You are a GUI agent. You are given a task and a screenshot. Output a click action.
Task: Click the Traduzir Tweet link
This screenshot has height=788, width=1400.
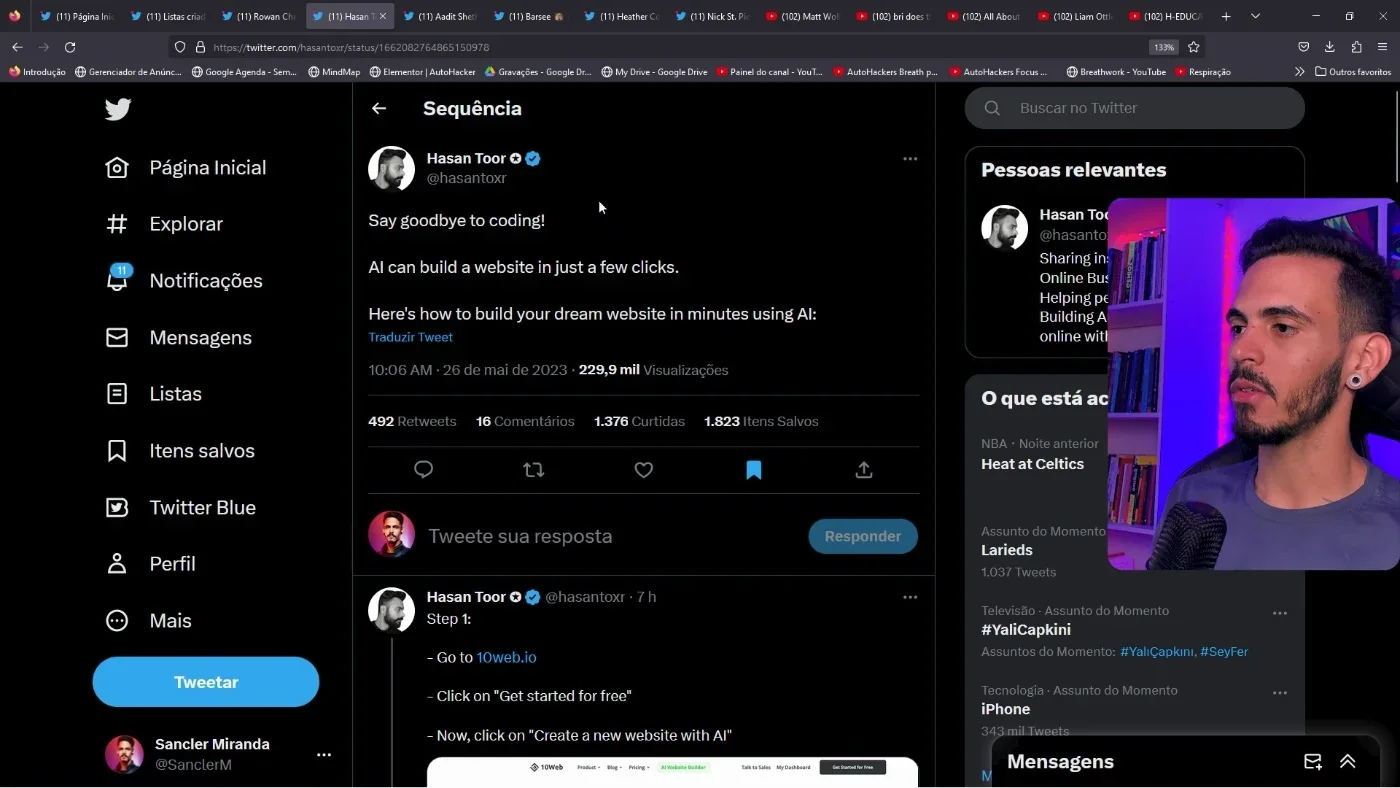[411, 338]
